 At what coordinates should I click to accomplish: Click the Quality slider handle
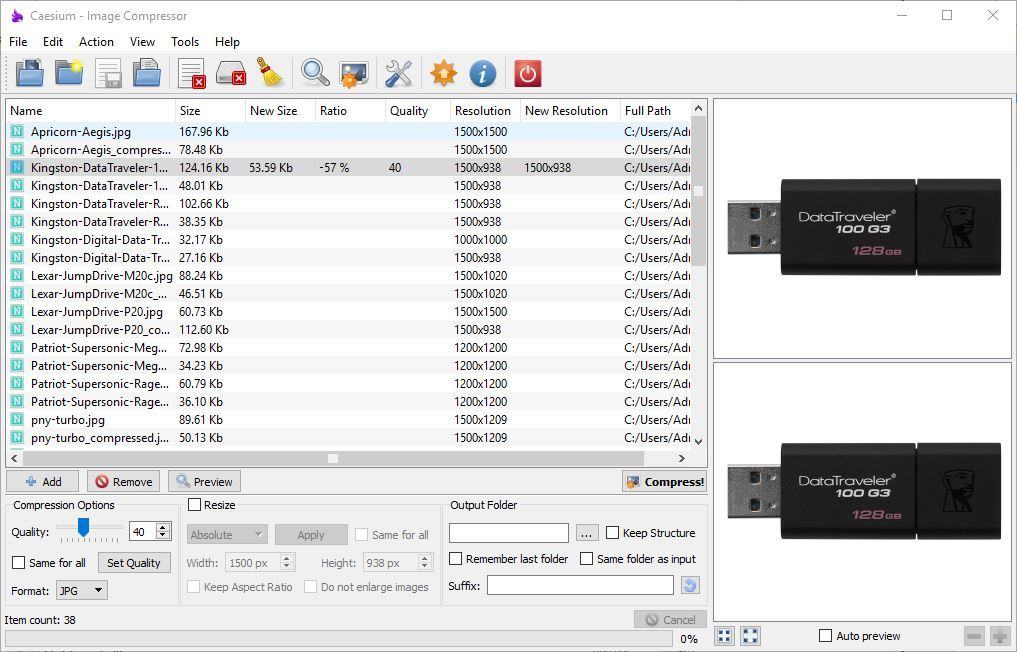pos(83,528)
